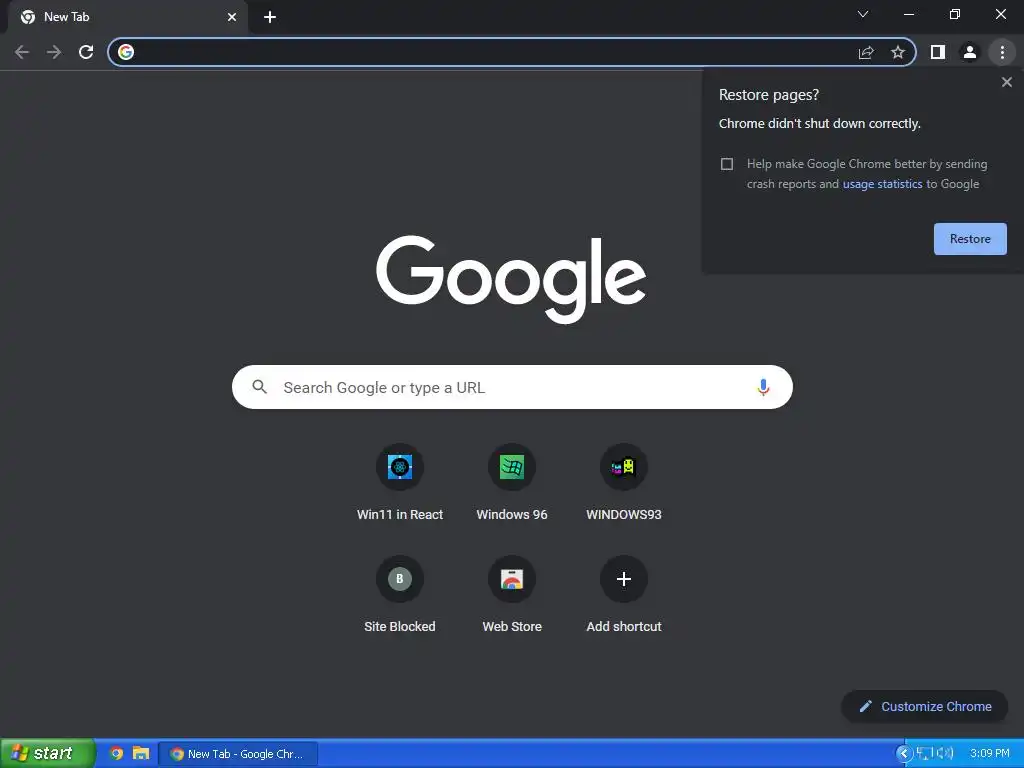1024x768 pixels.
Task: Click Add shortcut plus icon
Action: point(624,579)
